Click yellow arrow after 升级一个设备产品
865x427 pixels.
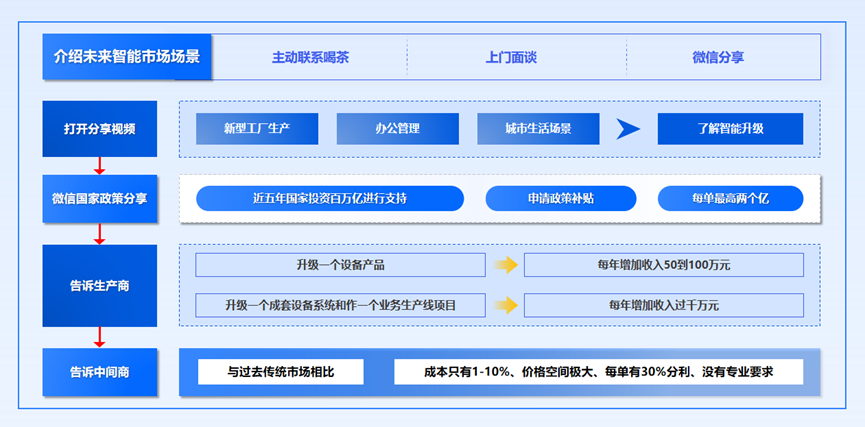click(507, 265)
